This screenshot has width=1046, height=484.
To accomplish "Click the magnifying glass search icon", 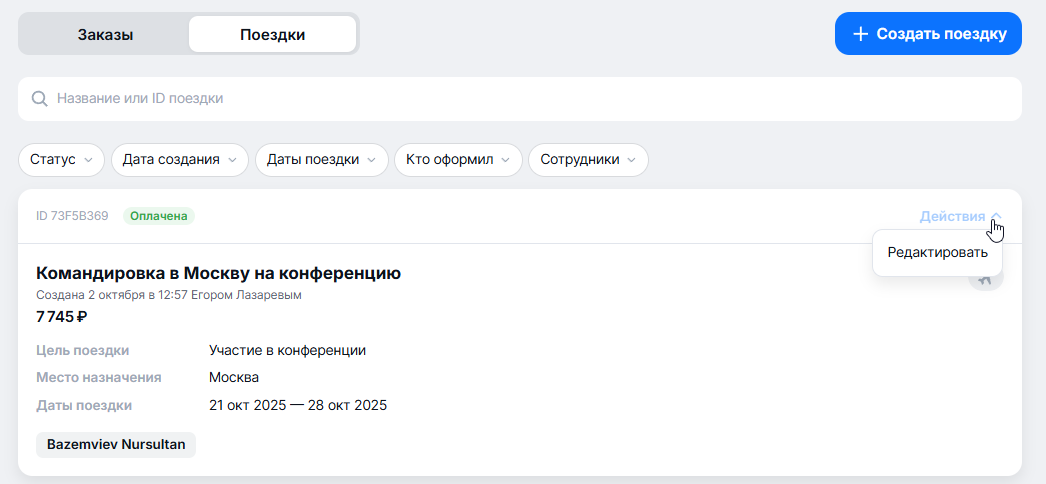I will coord(40,99).
